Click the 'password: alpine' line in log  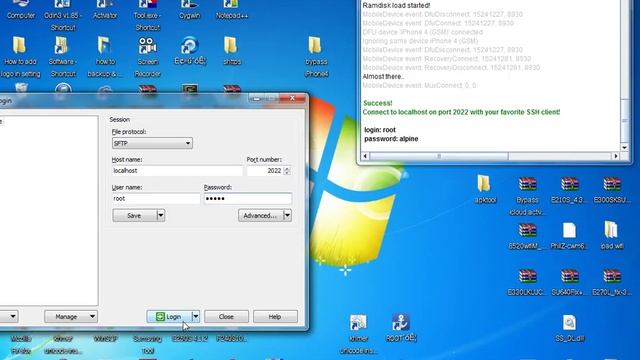click(x=391, y=139)
